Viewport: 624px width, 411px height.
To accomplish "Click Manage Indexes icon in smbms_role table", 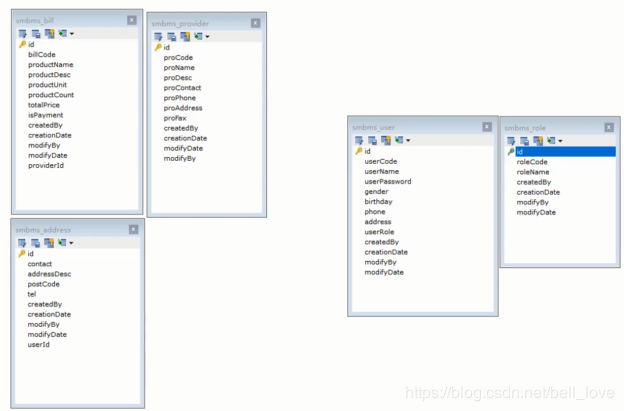I will (525, 141).
